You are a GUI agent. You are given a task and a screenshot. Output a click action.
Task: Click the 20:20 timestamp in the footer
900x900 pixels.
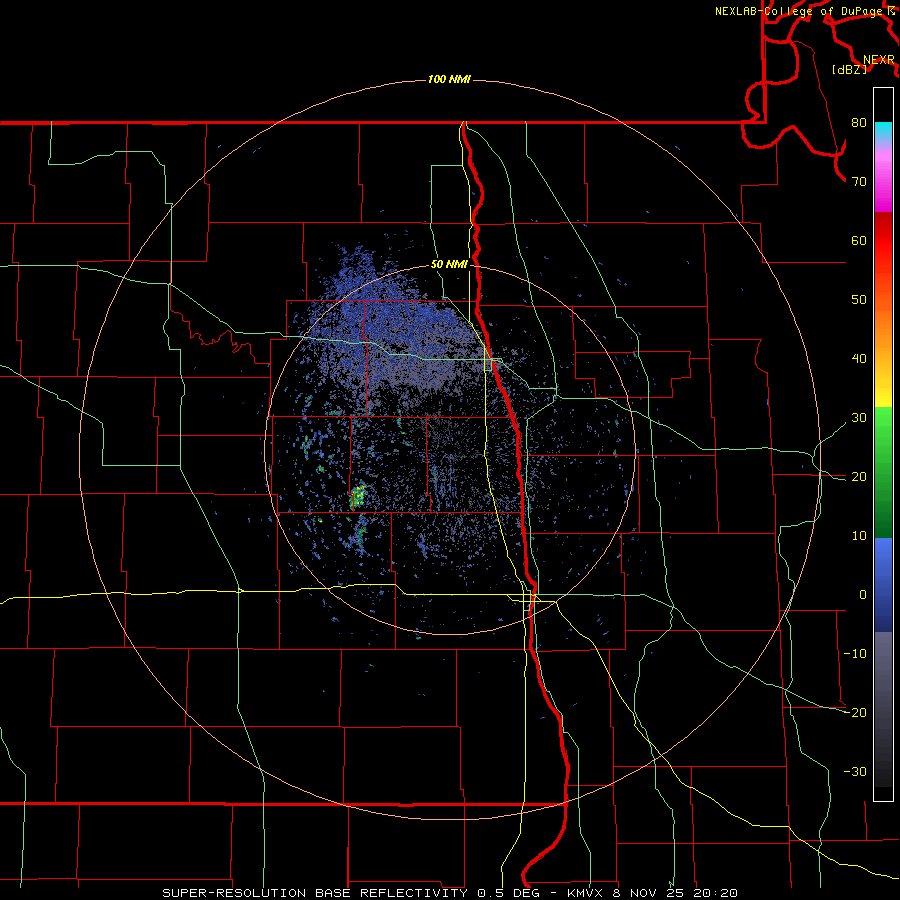[x=716, y=893]
